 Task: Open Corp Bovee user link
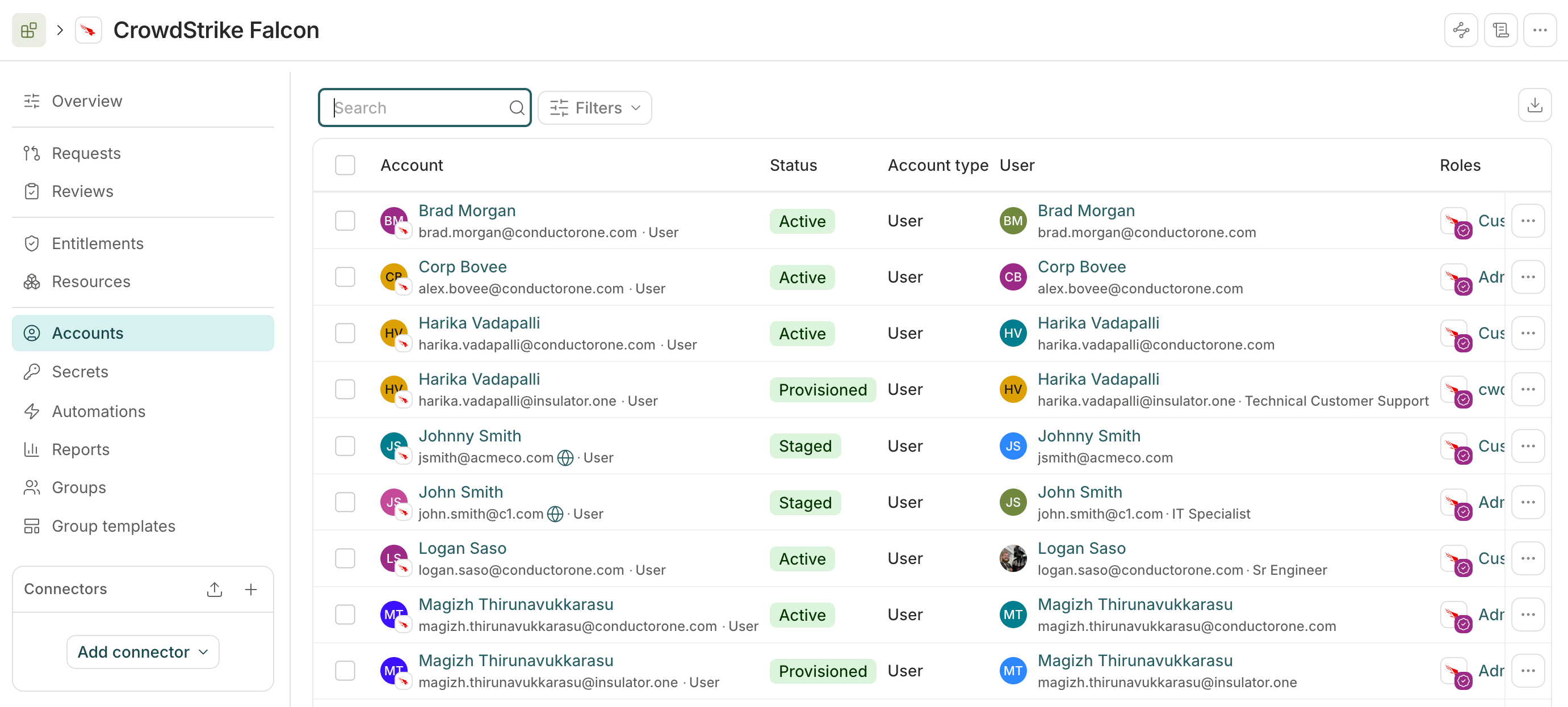coord(1081,267)
